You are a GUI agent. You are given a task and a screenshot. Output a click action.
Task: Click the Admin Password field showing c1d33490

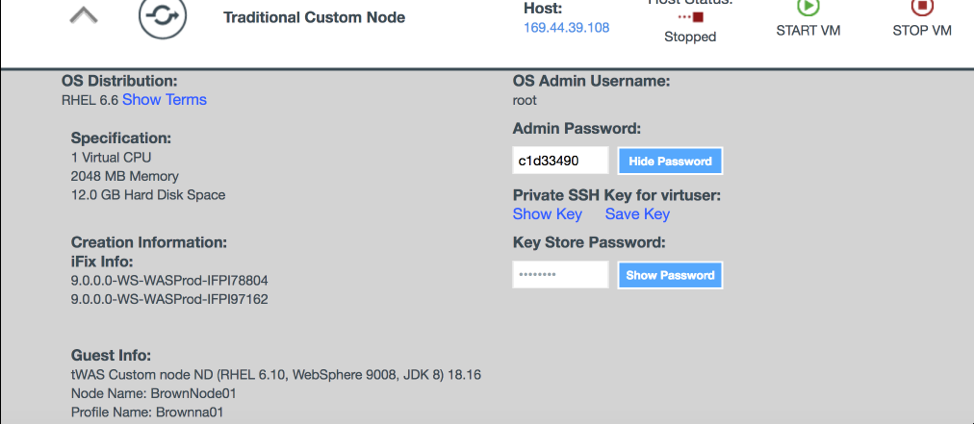(560, 161)
